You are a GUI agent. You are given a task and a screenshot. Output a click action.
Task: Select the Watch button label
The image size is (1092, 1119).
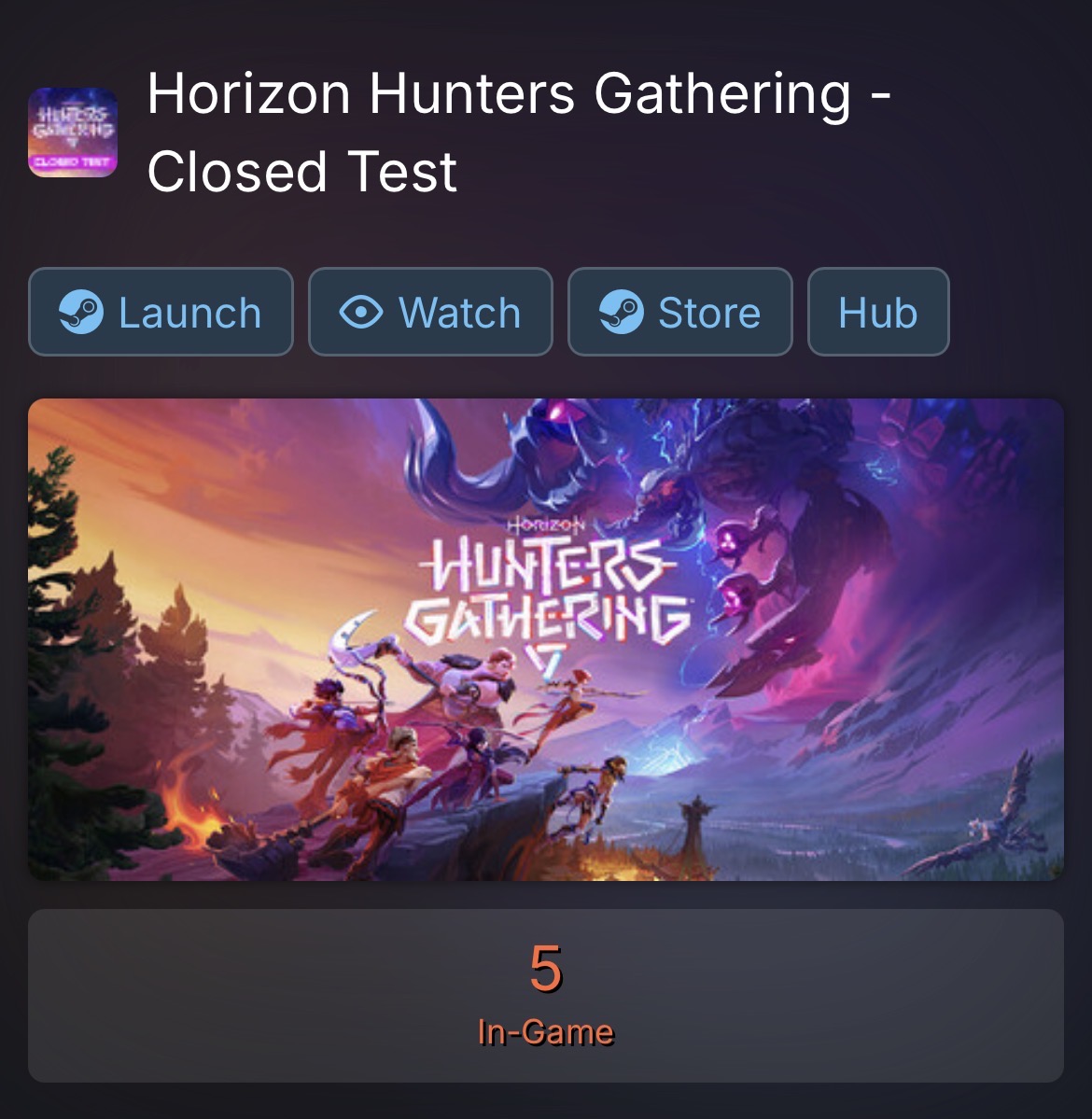(x=459, y=313)
